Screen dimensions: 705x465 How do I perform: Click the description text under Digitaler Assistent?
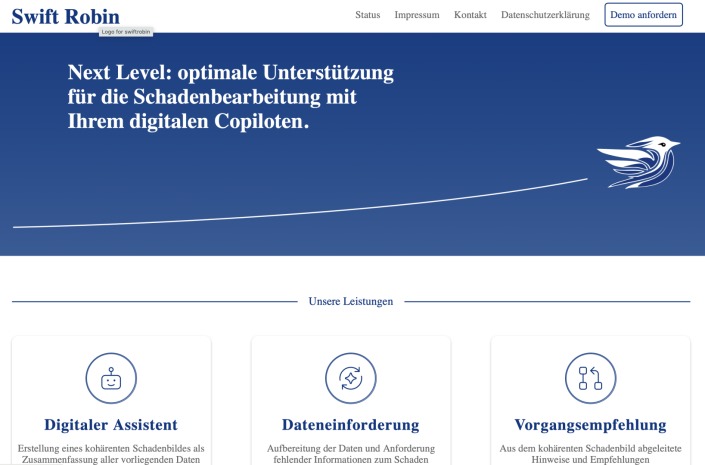pyautogui.click(x=111, y=453)
